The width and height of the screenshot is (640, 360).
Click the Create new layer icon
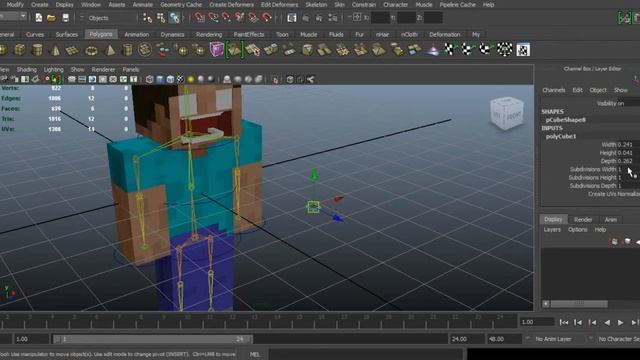pos(614,242)
